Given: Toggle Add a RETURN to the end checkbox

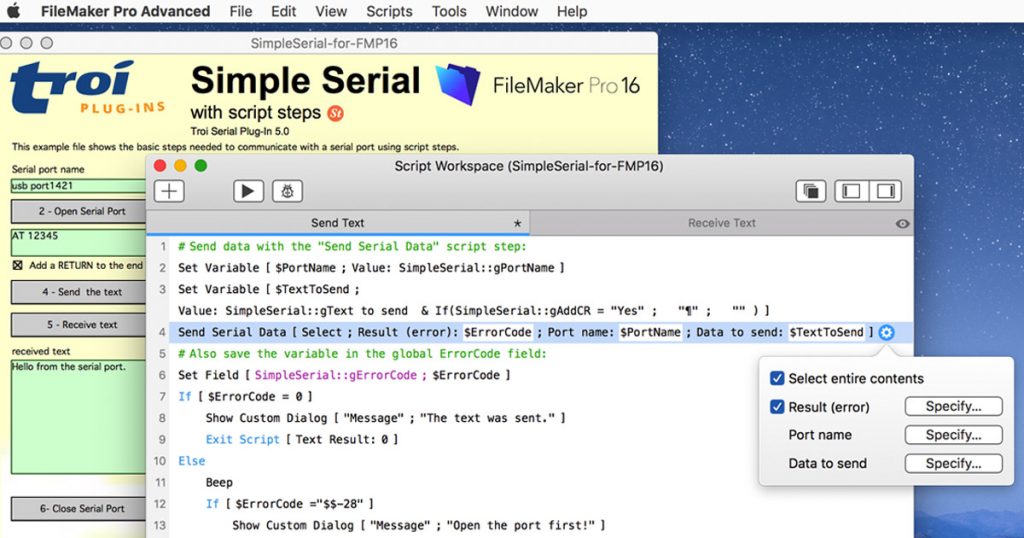Looking at the screenshot, I should [18, 265].
